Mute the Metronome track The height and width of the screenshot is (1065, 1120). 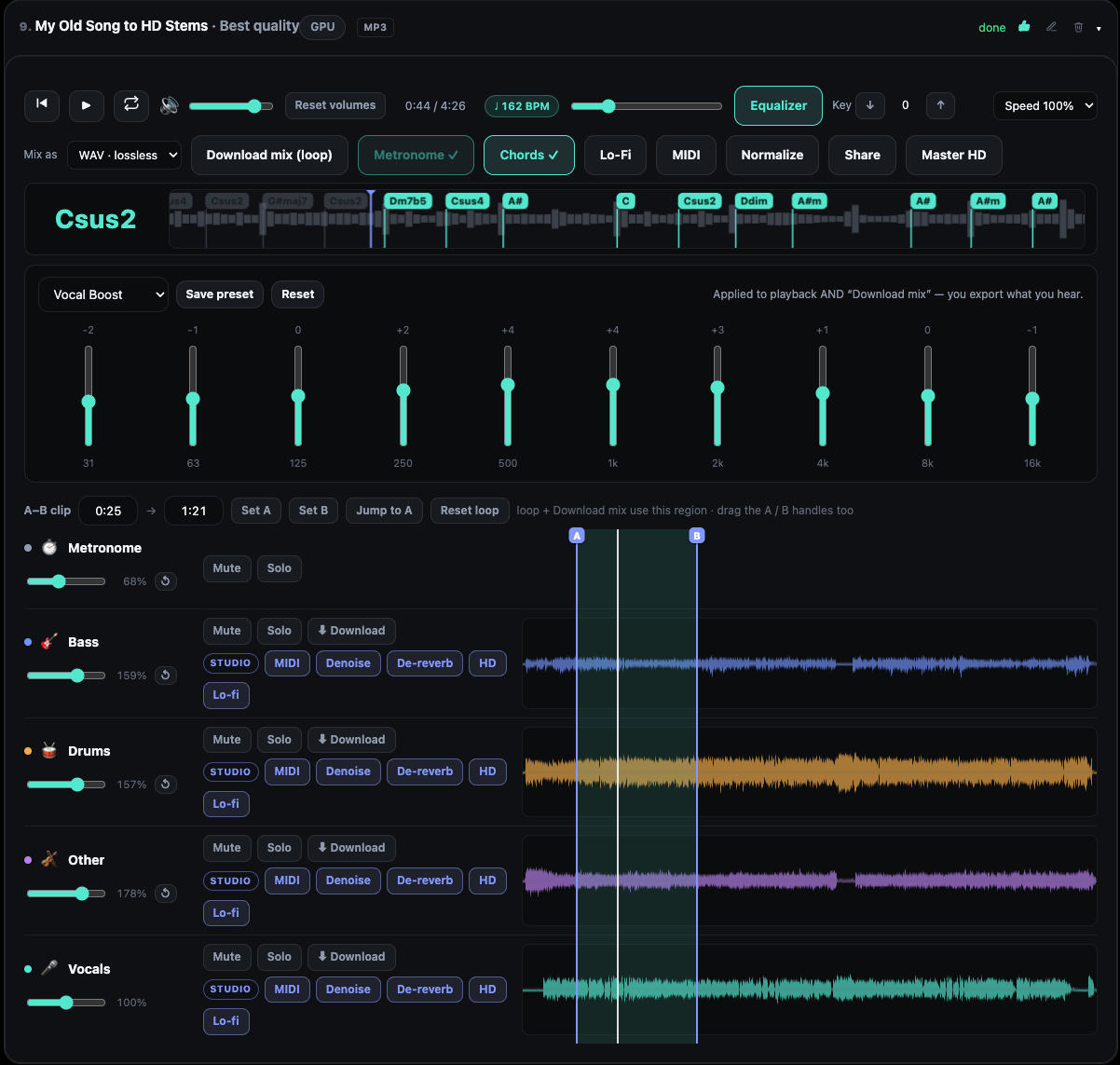point(227,568)
